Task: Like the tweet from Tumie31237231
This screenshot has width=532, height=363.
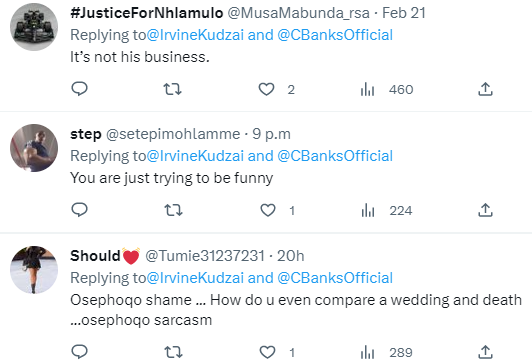Action: point(267,352)
